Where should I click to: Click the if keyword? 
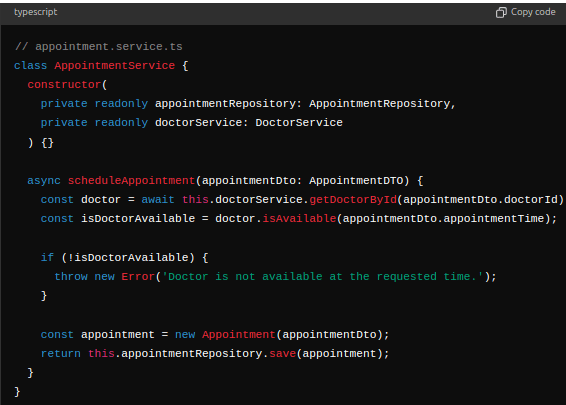[x=47, y=257]
